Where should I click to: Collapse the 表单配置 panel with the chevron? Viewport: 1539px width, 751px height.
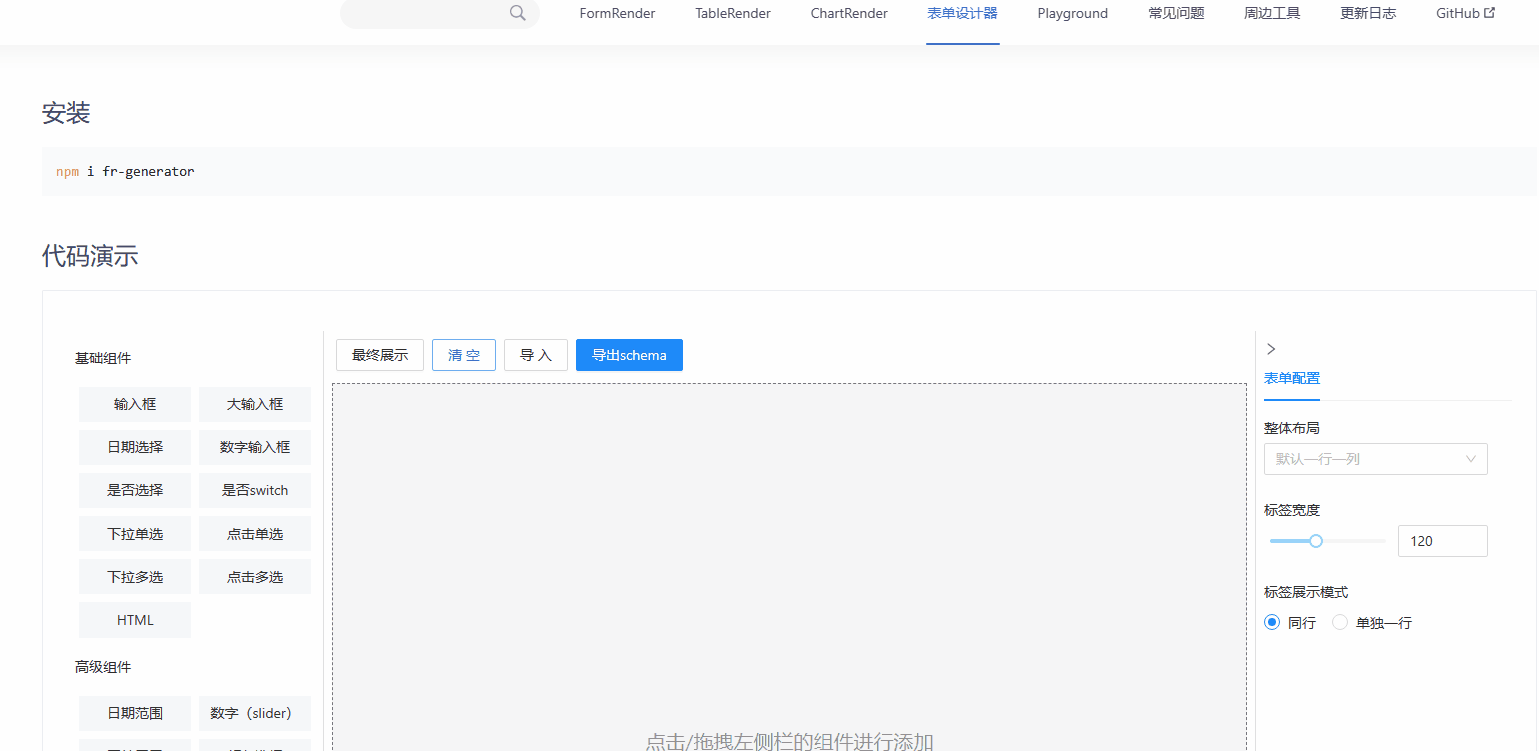(x=1271, y=348)
